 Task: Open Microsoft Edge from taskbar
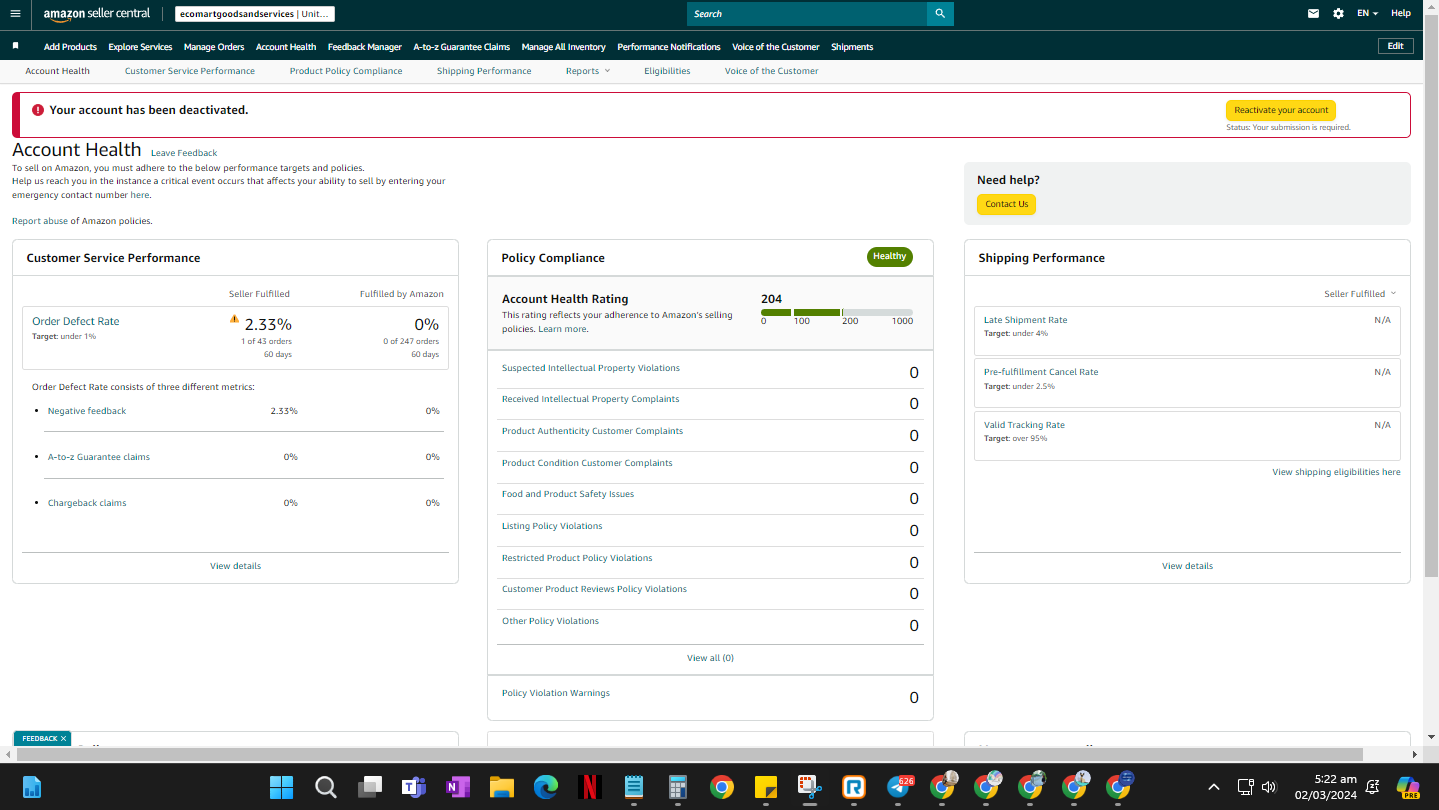pyautogui.click(x=545, y=787)
